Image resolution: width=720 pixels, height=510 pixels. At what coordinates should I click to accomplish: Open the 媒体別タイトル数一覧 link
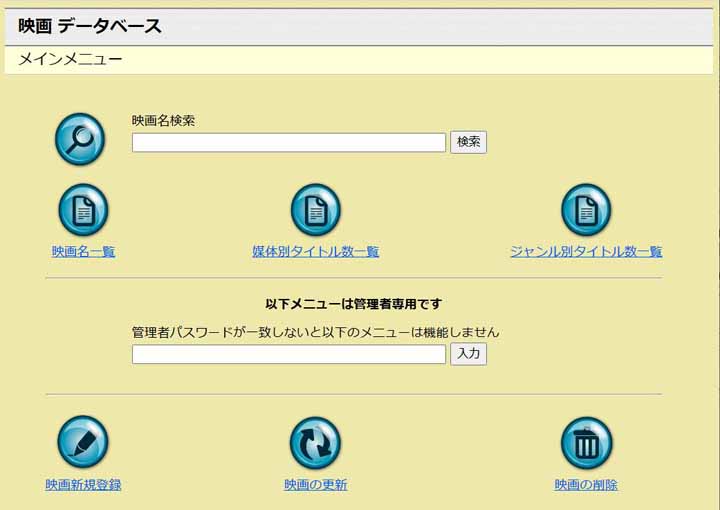click(x=316, y=252)
